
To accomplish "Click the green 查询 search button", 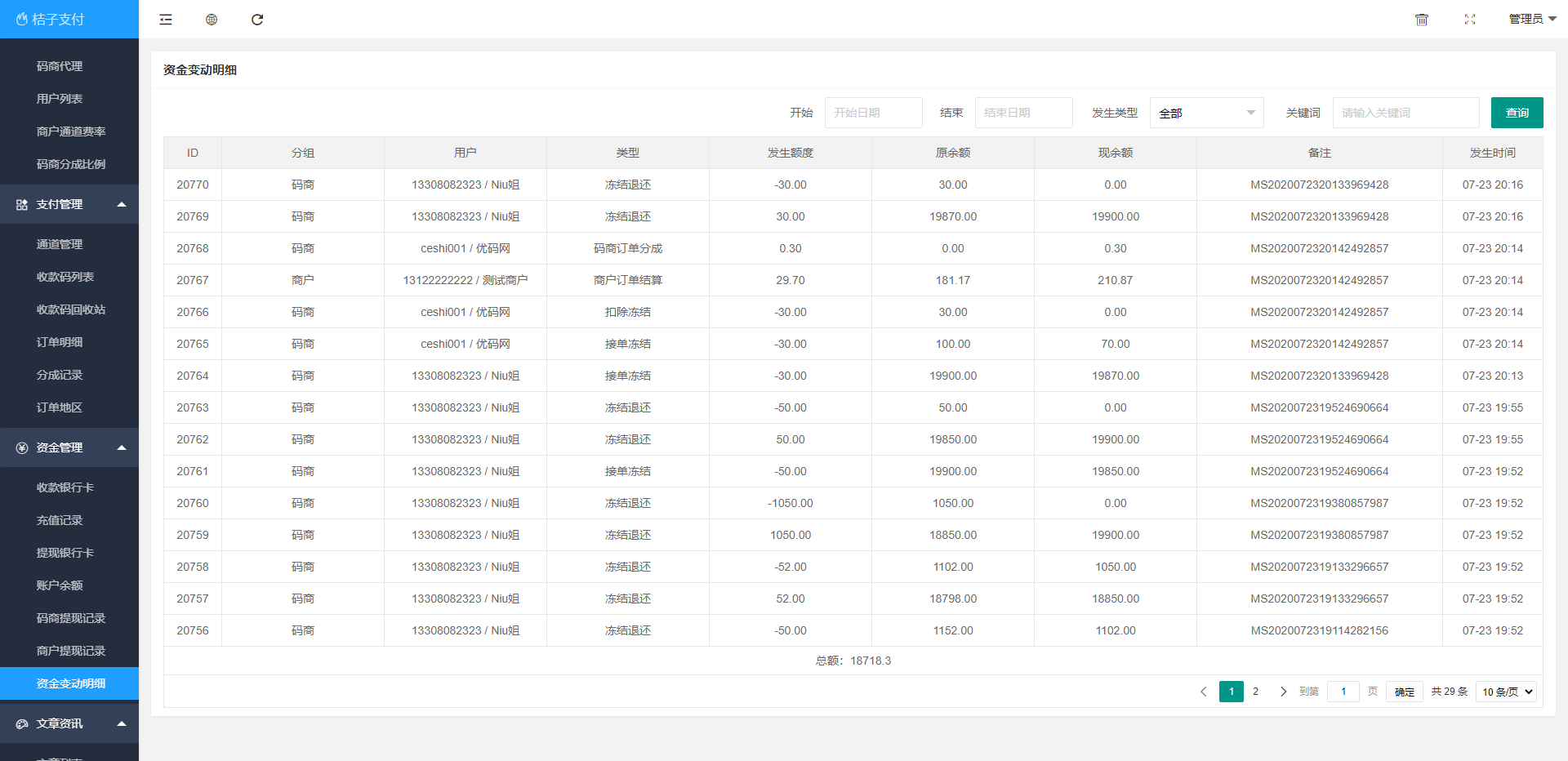I will coord(1517,113).
